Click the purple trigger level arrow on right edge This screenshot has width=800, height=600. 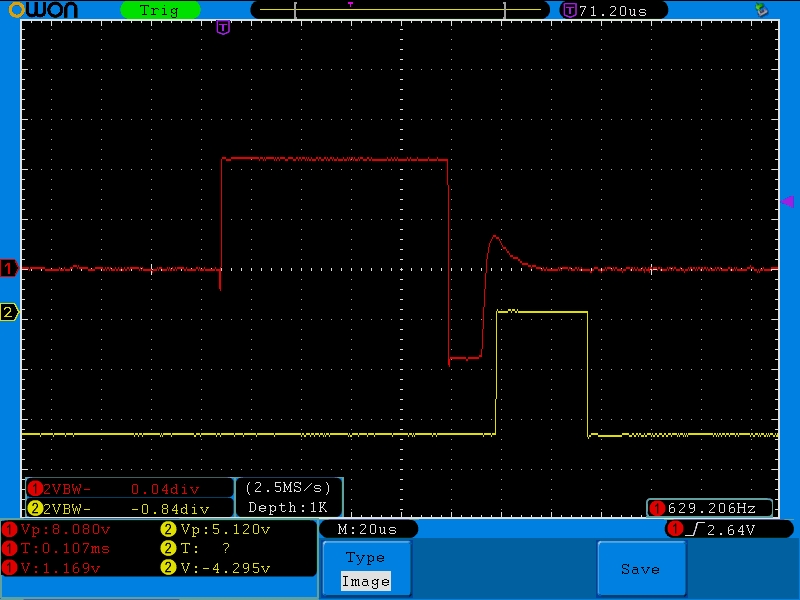(x=786, y=202)
